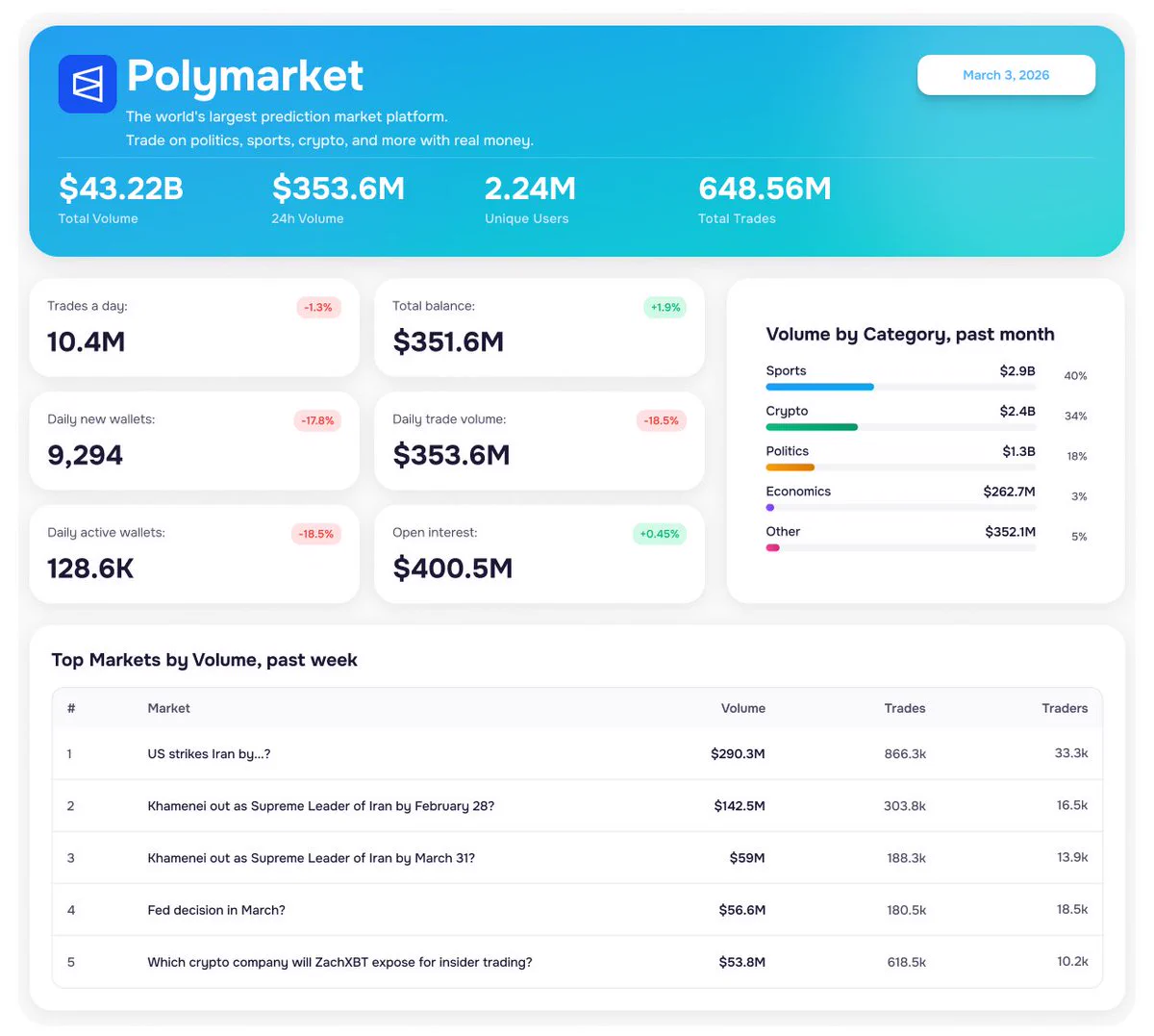
Task: Click the +0.45% badge on Open interest
Action: (x=660, y=534)
